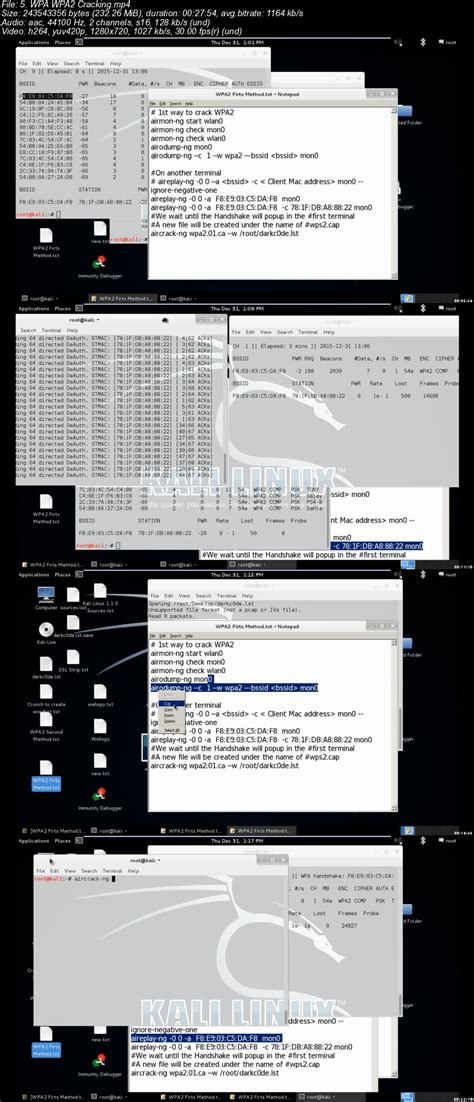Open Applications menu in the 1:17 PM frame
The width and height of the screenshot is (474, 1102).
tap(34, 841)
